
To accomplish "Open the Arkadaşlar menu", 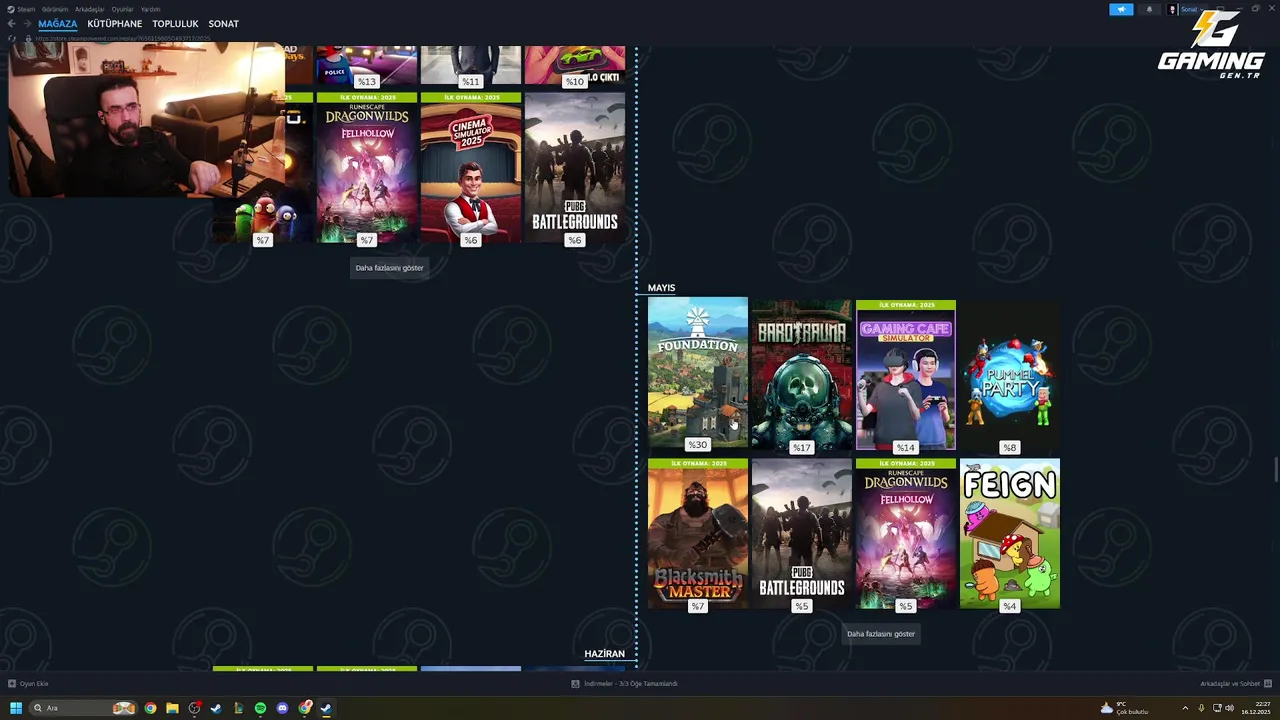I will pos(89,9).
